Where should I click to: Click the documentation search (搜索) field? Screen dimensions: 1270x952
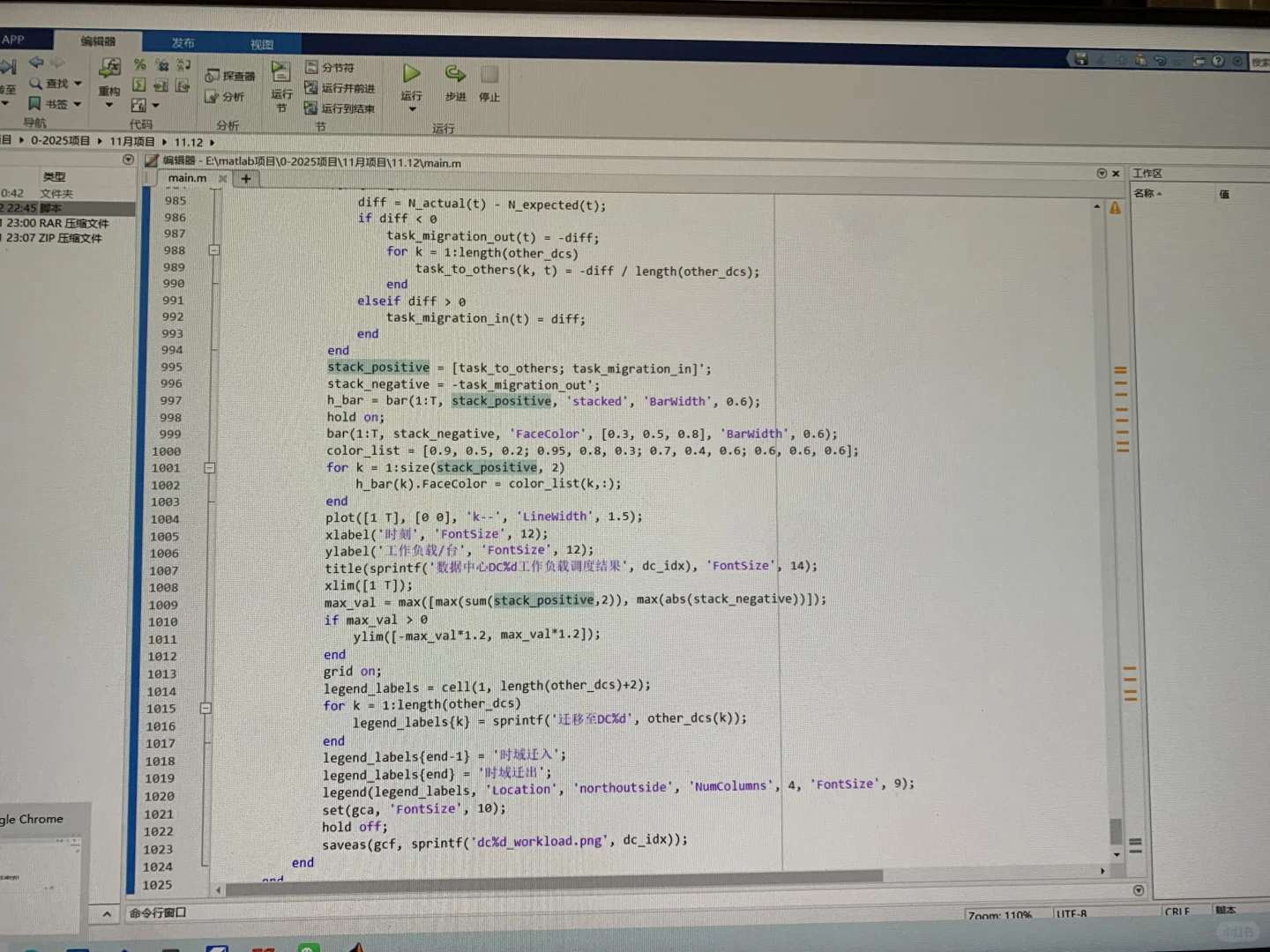[1260, 63]
